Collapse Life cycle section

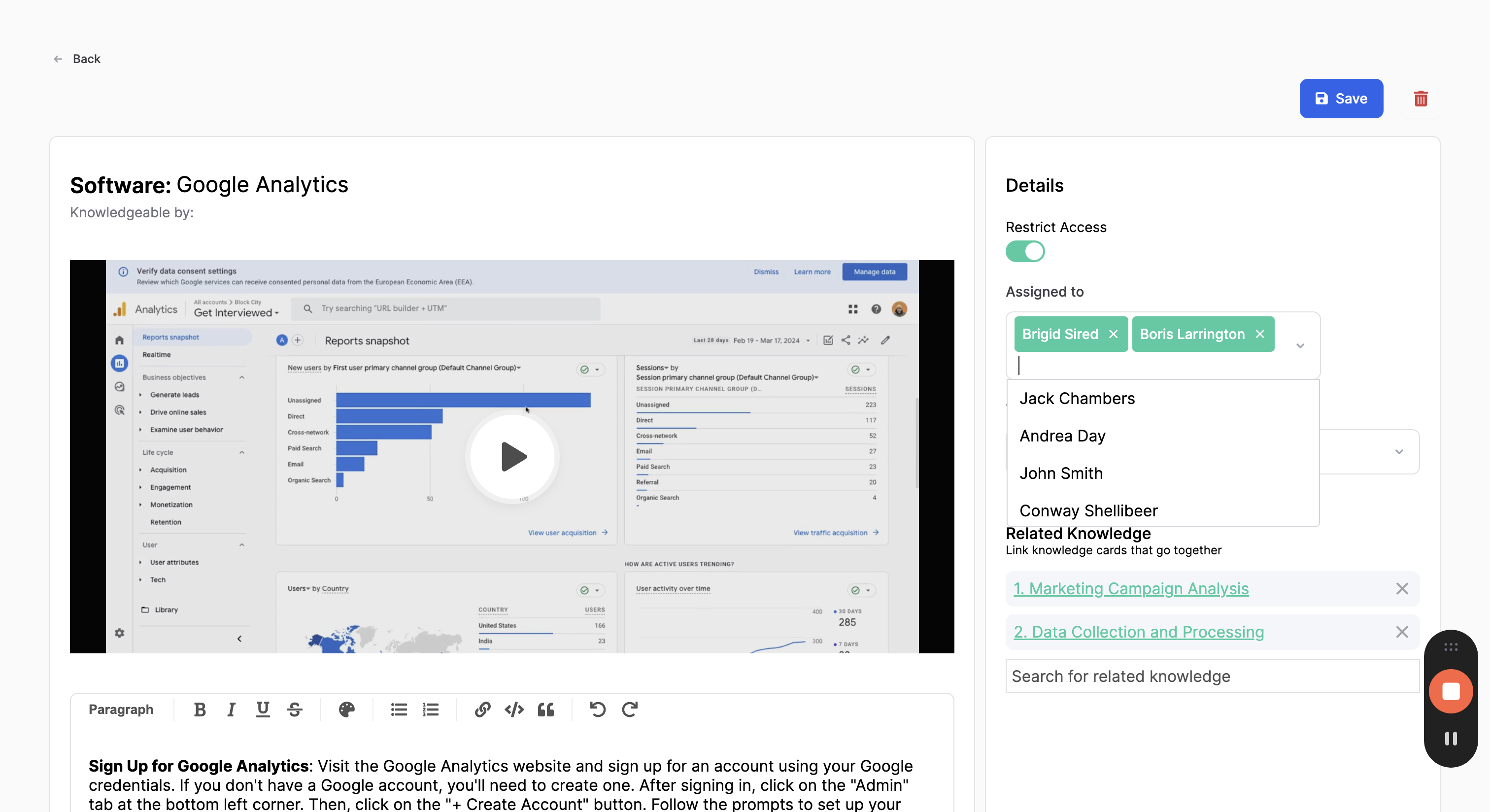[241, 452]
